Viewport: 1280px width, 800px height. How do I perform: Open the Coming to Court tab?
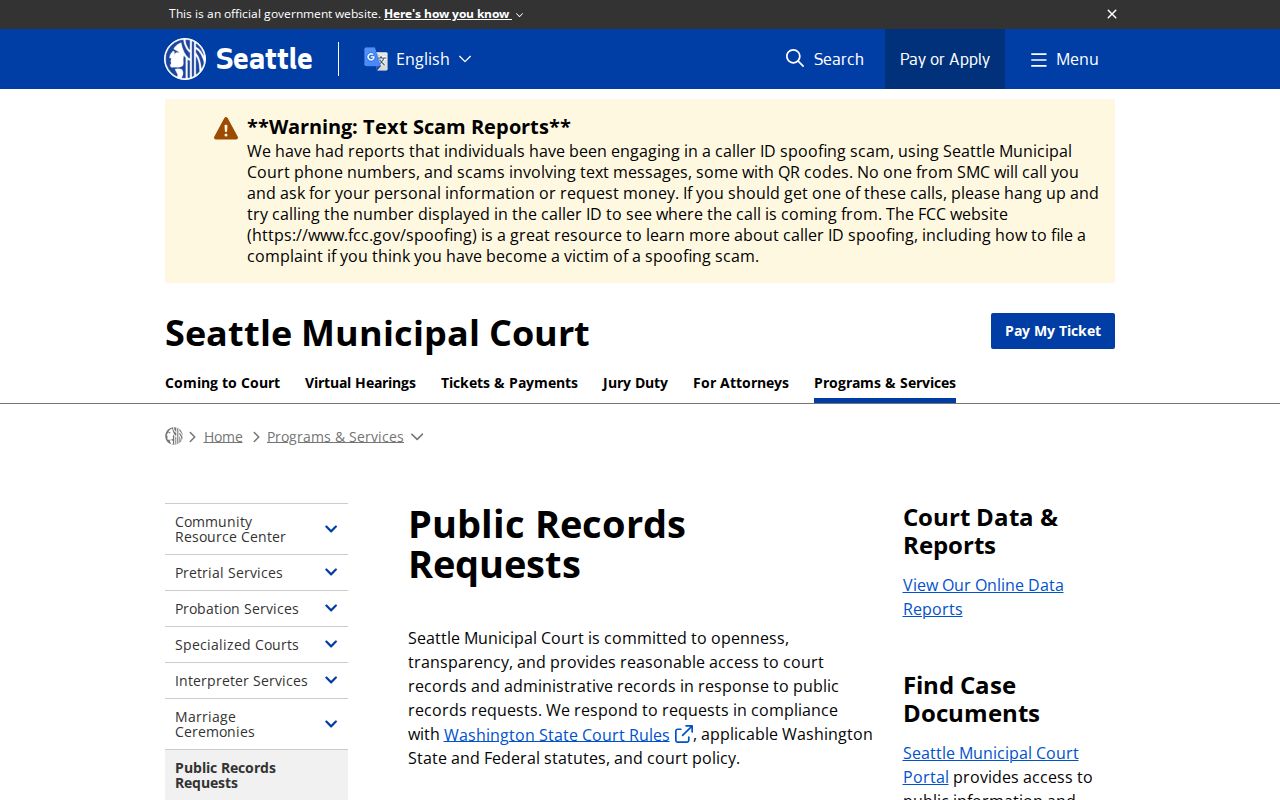point(222,383)
